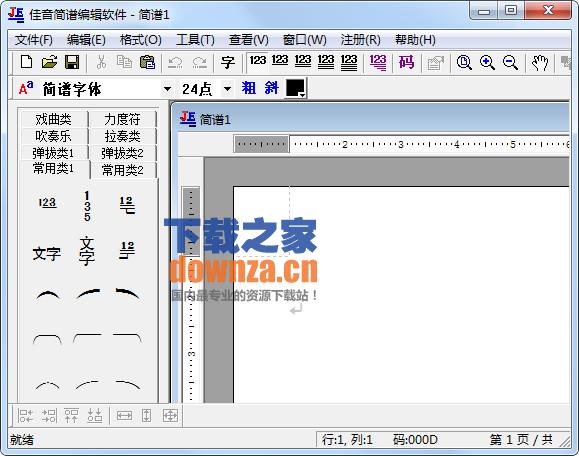Click the equal height icon in bottom toolbar

pyautogui.click(x=147, y=416)
